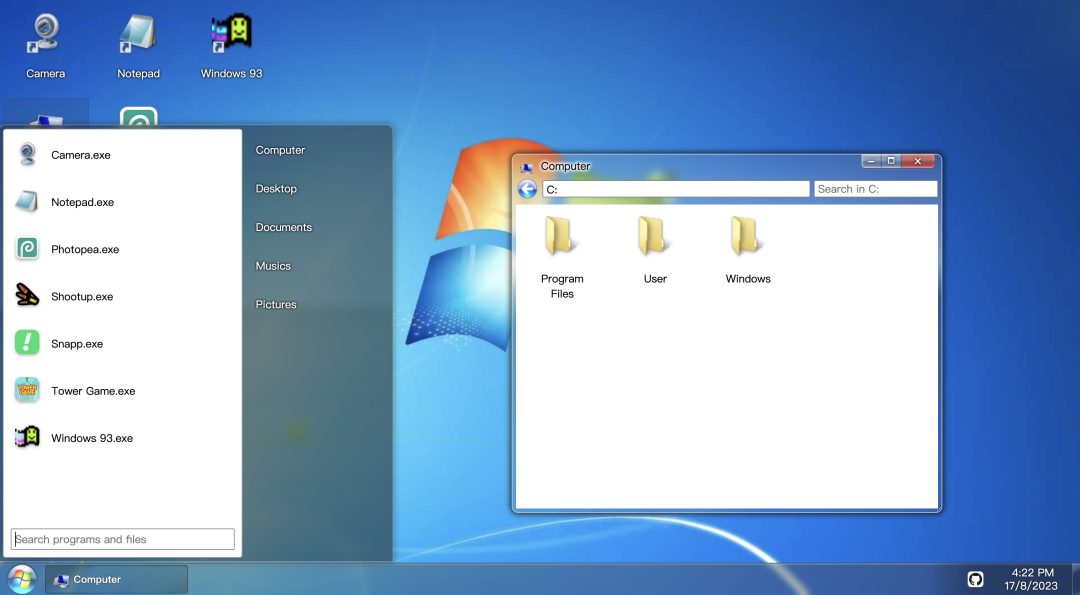Select the User folder name label
1080x595 pixels.
[x=655, y=279]
